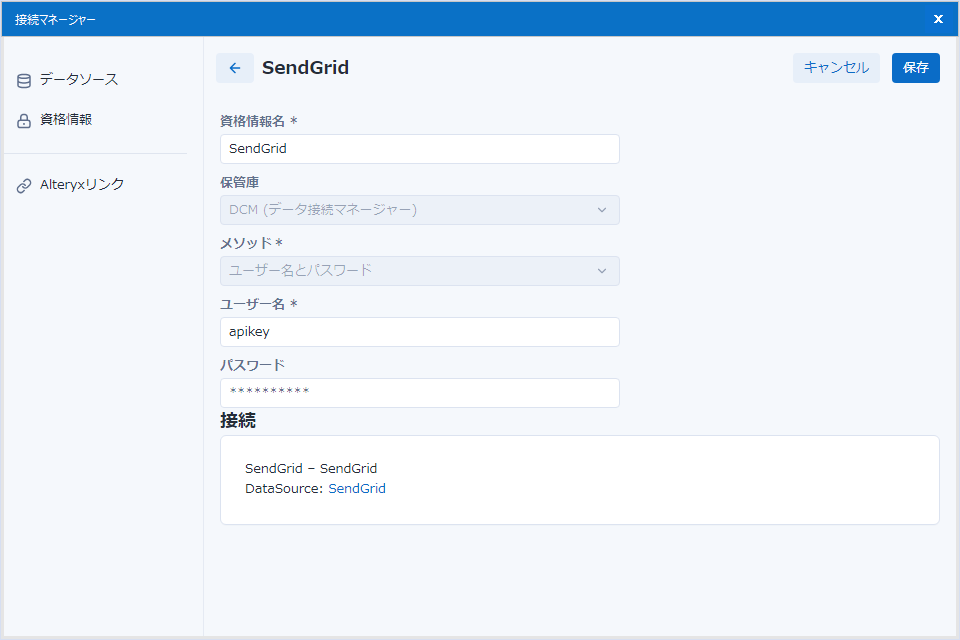Open Alteryxリンク from the sidebar

(82, 185)
